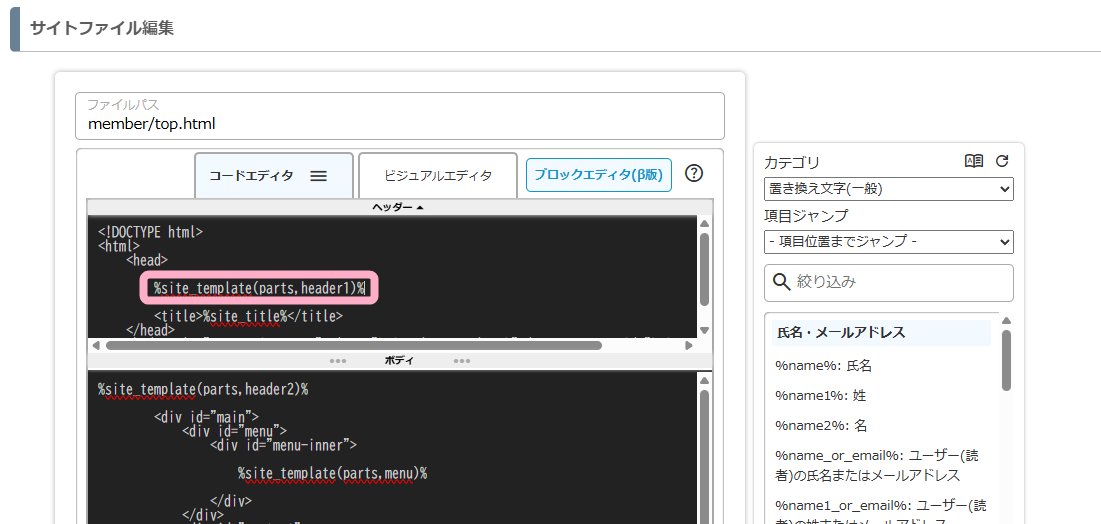Viewport: 1101px width, 524px height.
Task: Click the help question mark icon
Action: coord(694,173)
